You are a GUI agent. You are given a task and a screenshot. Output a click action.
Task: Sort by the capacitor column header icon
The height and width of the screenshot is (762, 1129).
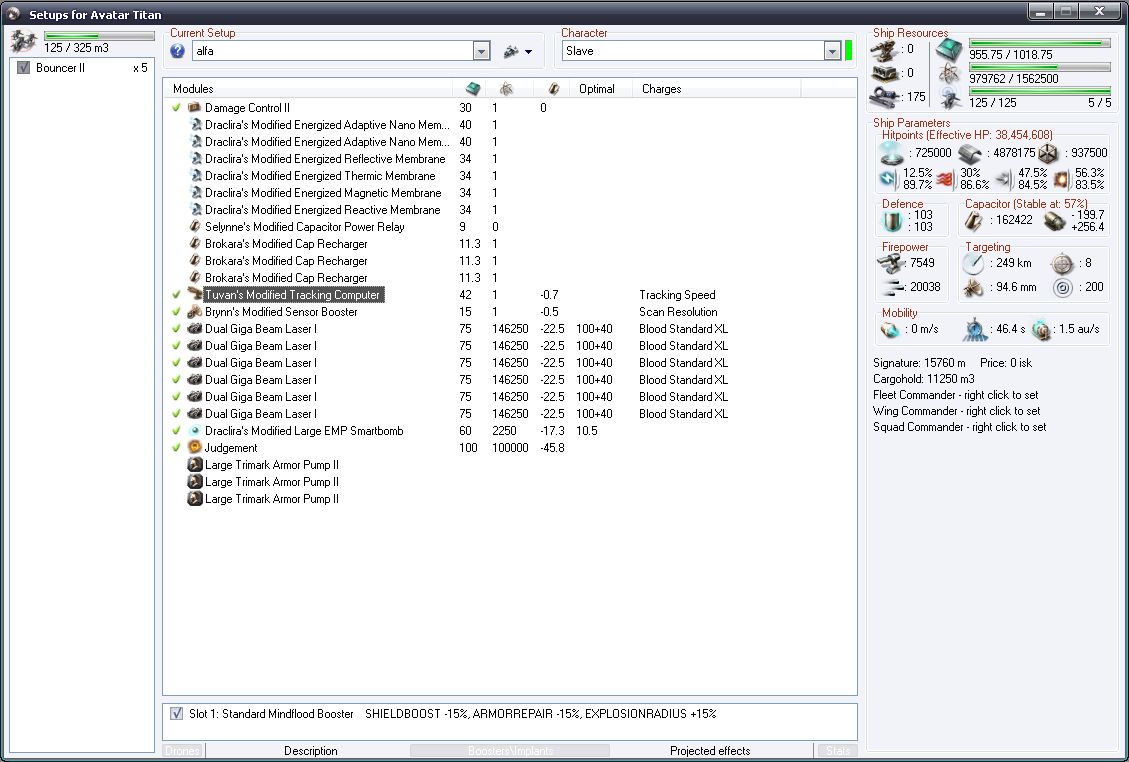[x=553, y=89]
